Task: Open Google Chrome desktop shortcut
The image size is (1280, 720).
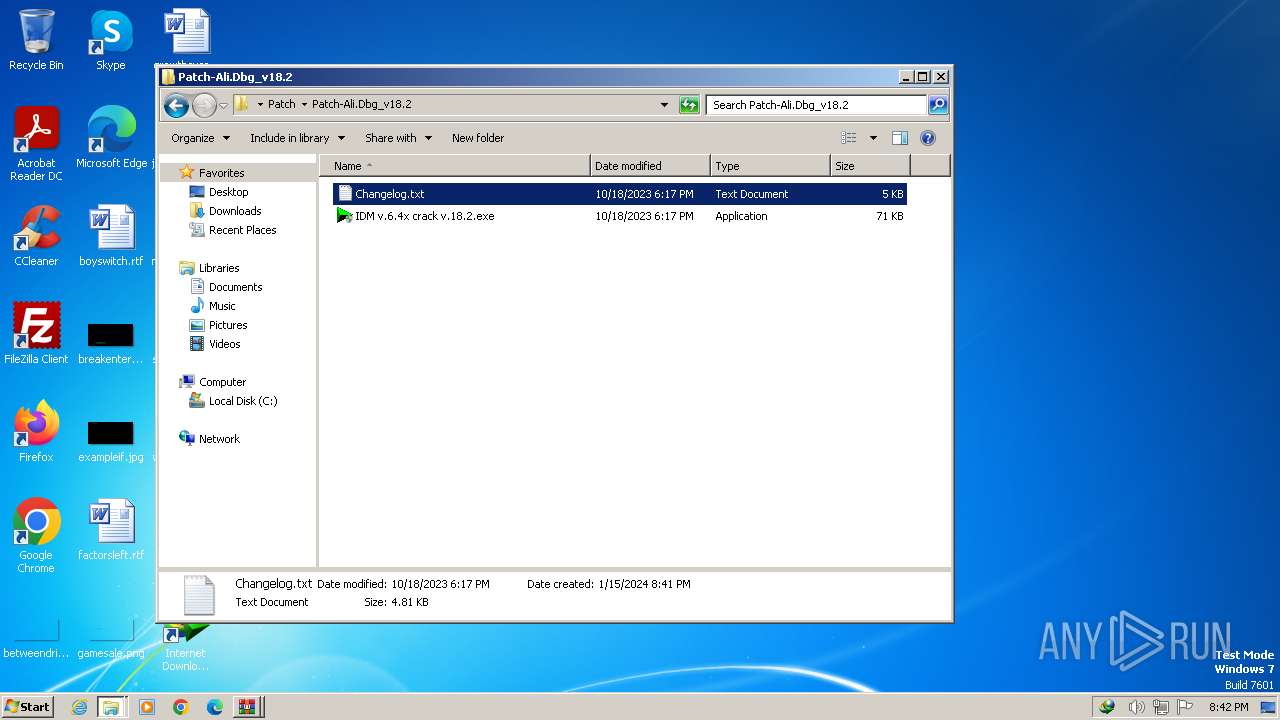Action: [36, 535]
